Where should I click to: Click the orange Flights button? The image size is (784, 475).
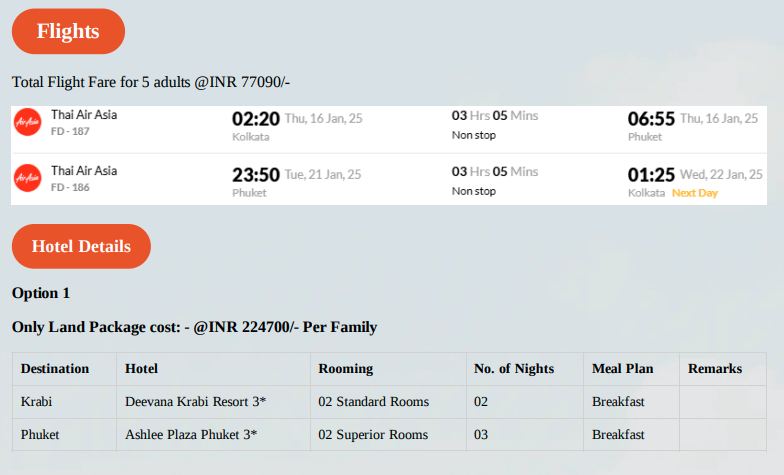(68, 31)
